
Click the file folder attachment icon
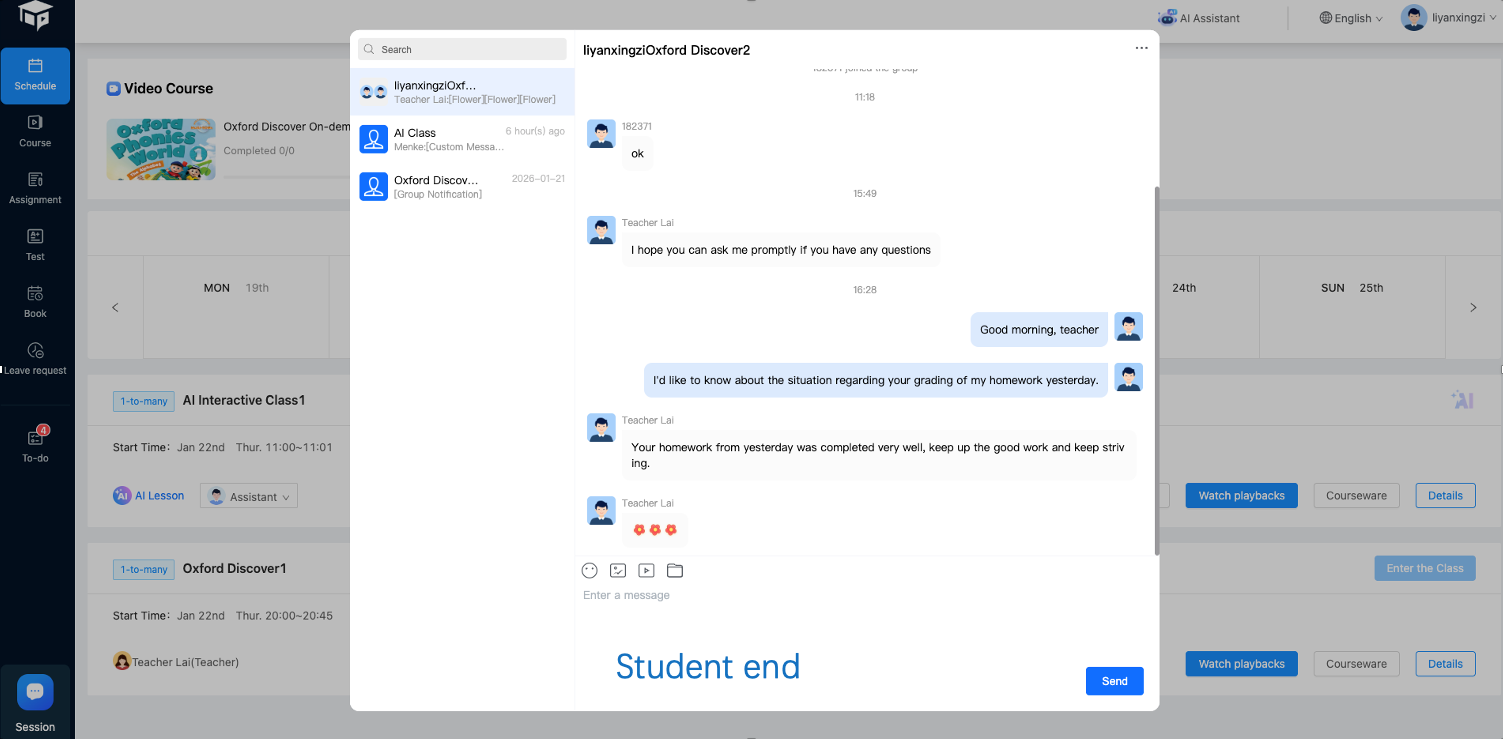[x=675, y=570]
